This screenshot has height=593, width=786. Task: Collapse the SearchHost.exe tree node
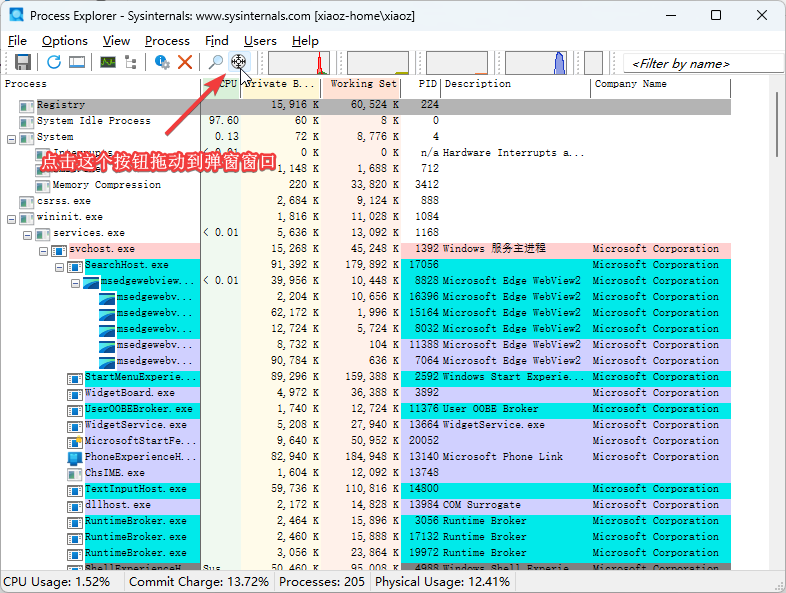(59, 266)
